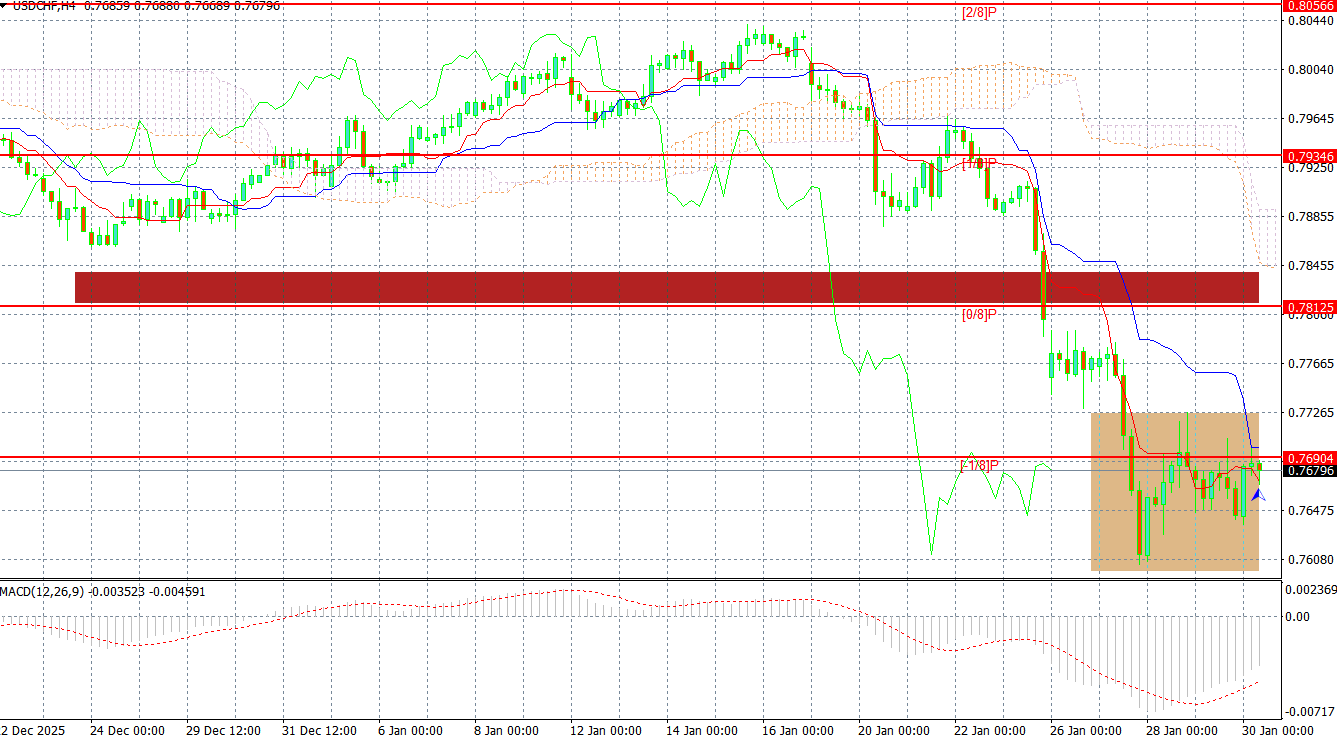Click the 28 Jan 00:00 time label
This screenshot has width=1337, height=738.
pos(1181,730)
